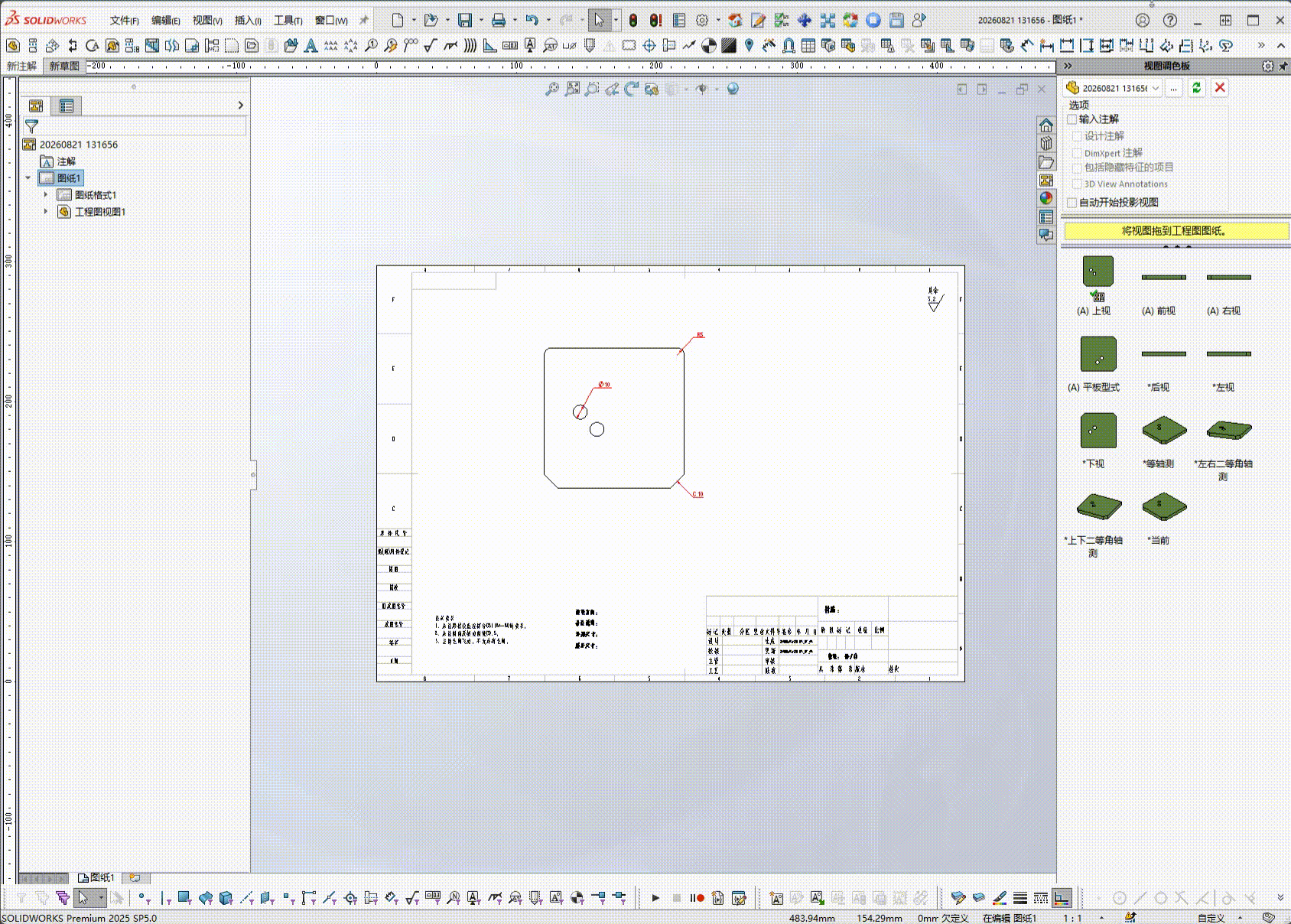
Task: Click the browse button next to part dropdown
Action: tap(1173, 88)
